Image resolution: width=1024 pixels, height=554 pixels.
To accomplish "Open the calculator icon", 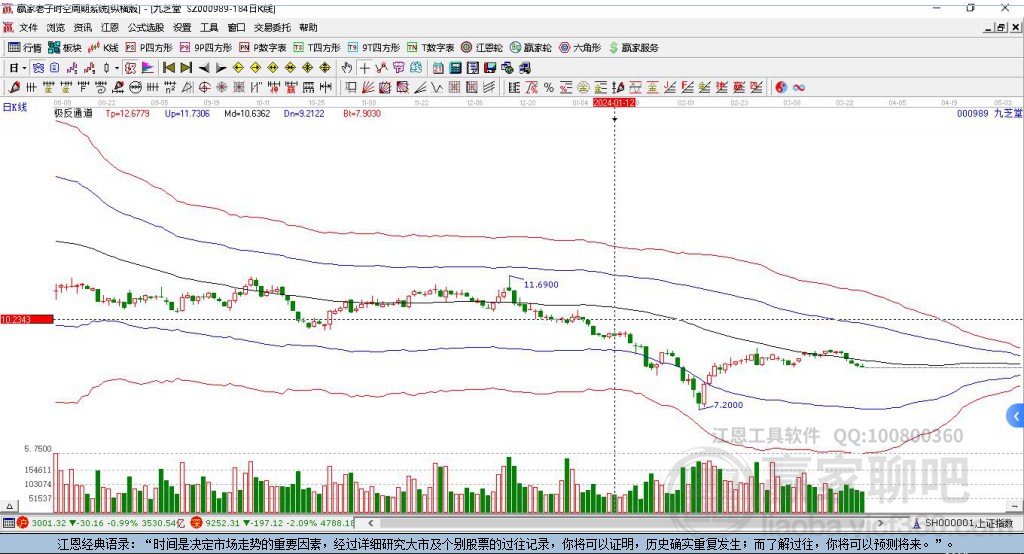I will (456, 68).
